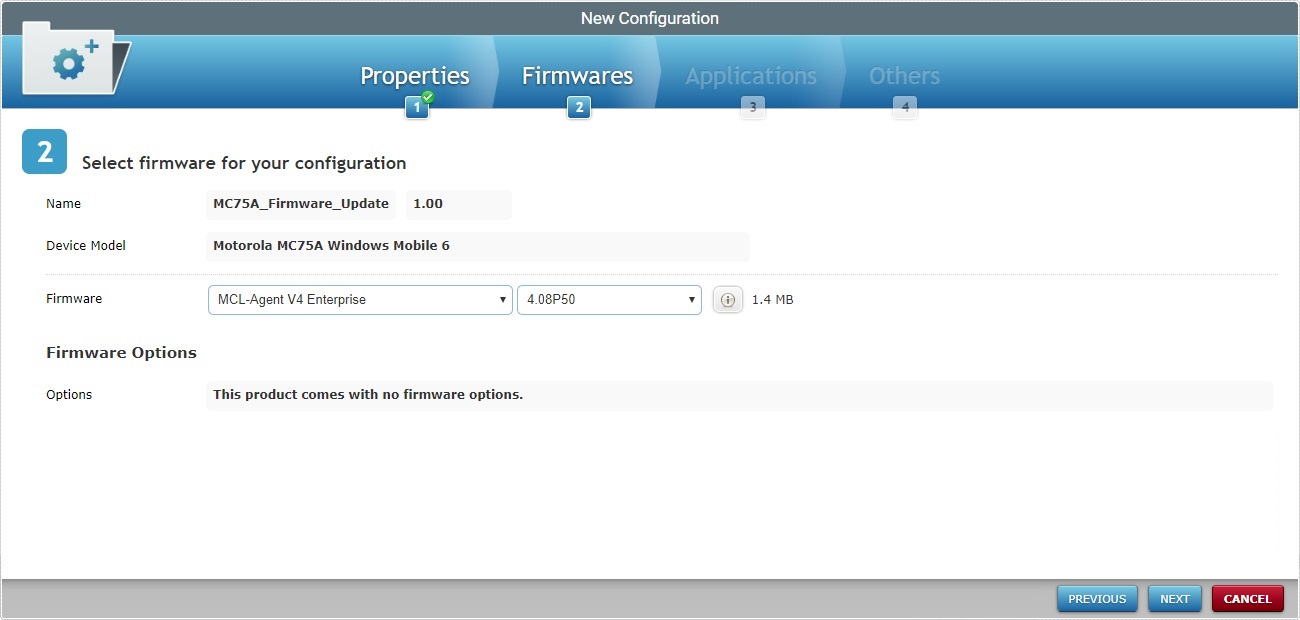
Task: Click the blue step 2 section icon
Action: (x=44, y=151)
